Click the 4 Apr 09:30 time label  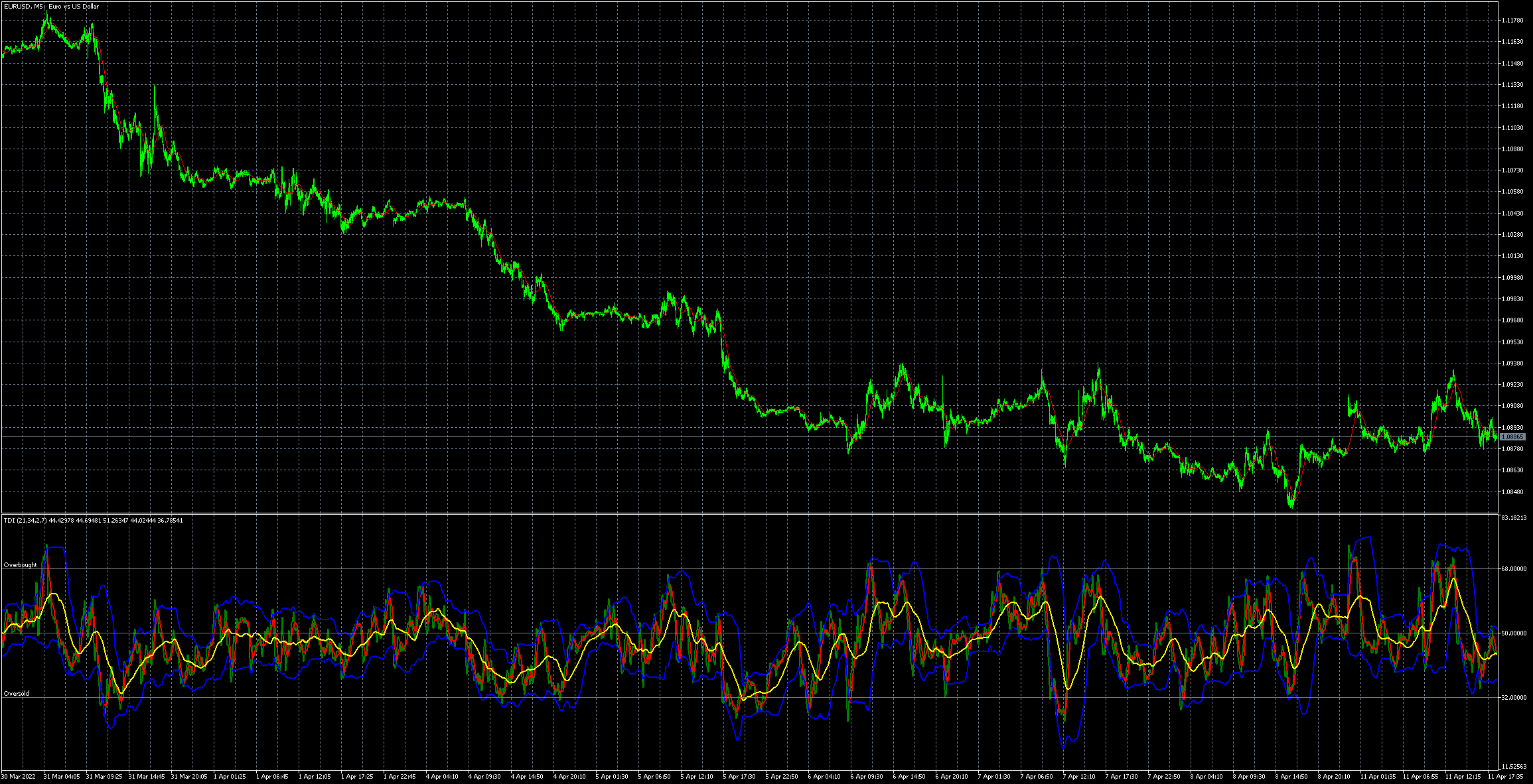click(x=484, y=776)
